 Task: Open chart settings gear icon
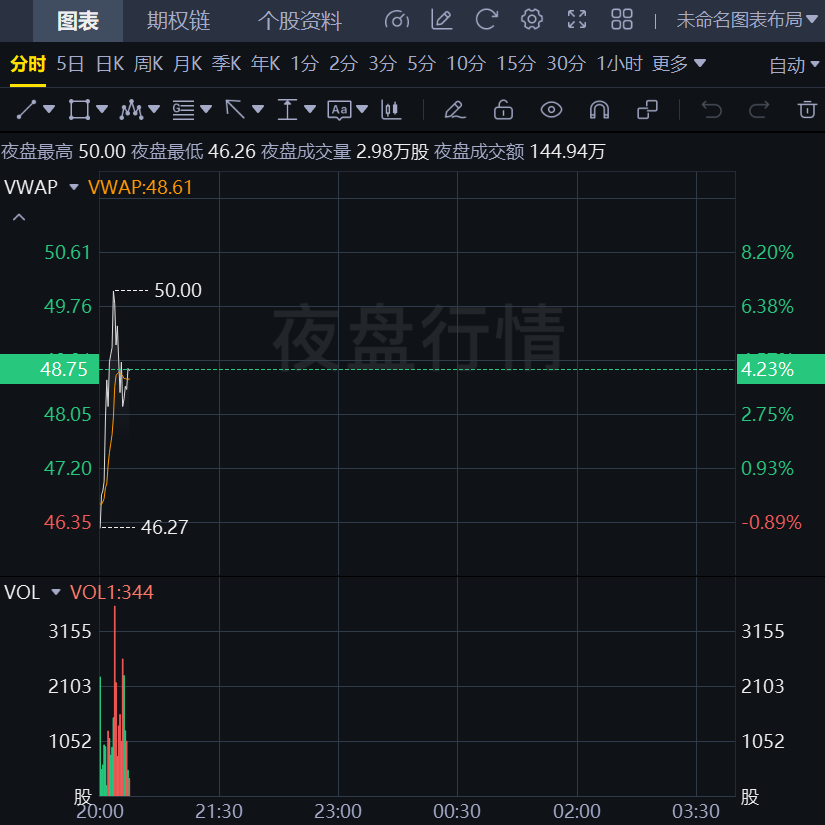point(532,20)
